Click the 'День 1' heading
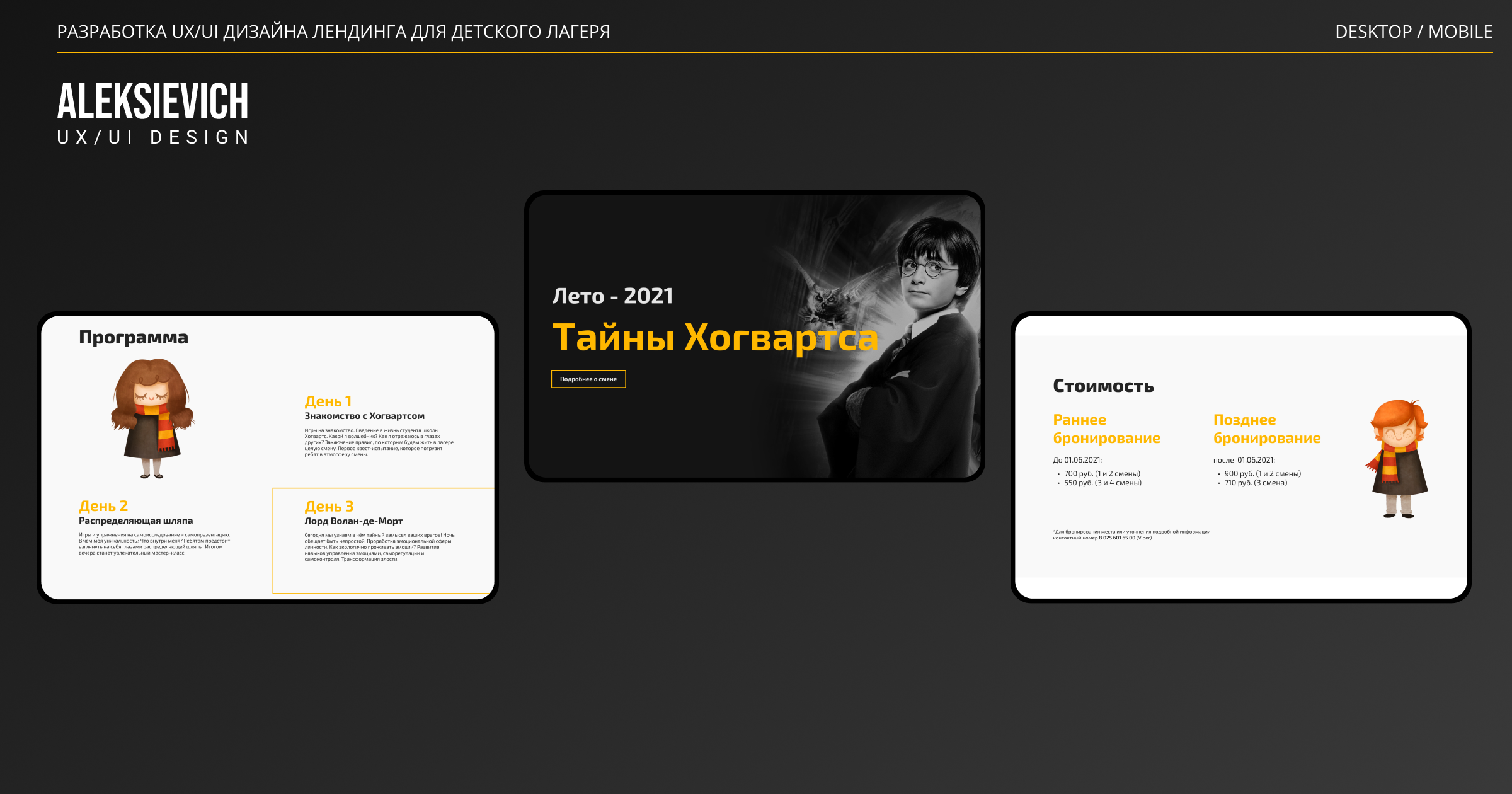 328,401
